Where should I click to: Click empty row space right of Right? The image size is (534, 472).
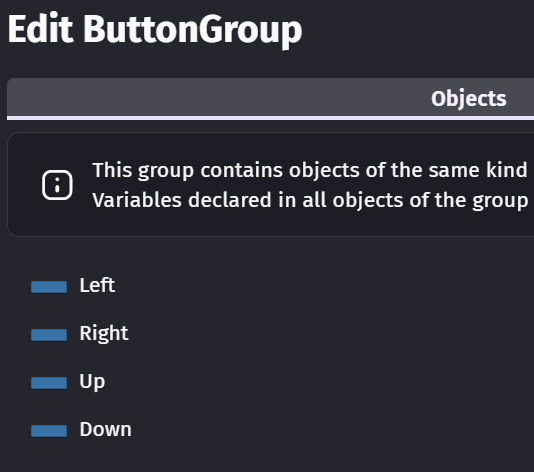click(330, 333)
